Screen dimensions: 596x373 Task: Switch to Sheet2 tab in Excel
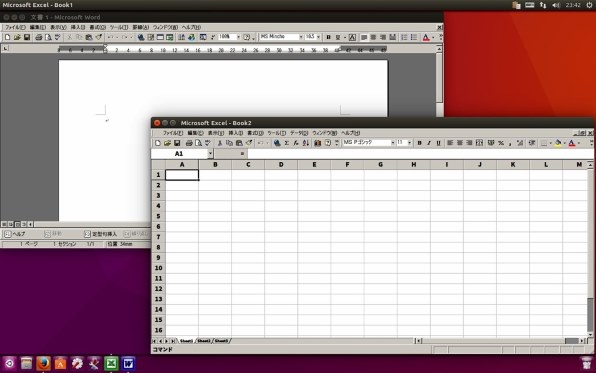[204, 341]
